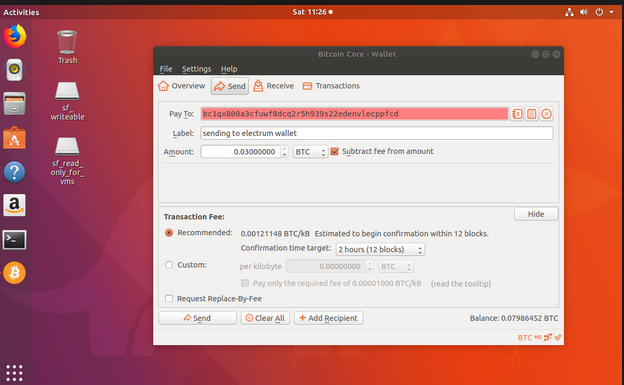Click the BTC unit status label
The image size is (624, 385).
[x=525, y=338]
